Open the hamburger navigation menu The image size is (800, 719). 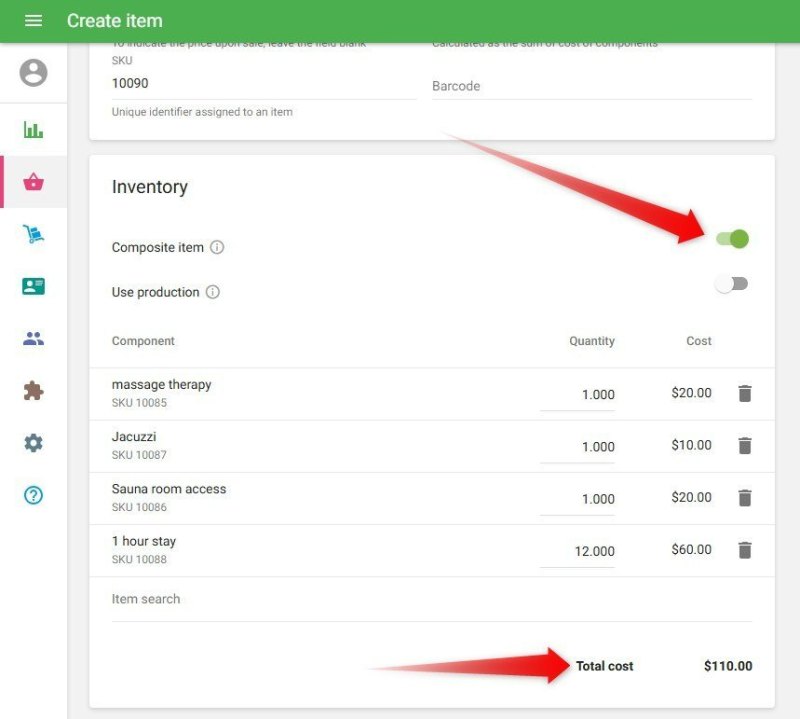(33, 21)
